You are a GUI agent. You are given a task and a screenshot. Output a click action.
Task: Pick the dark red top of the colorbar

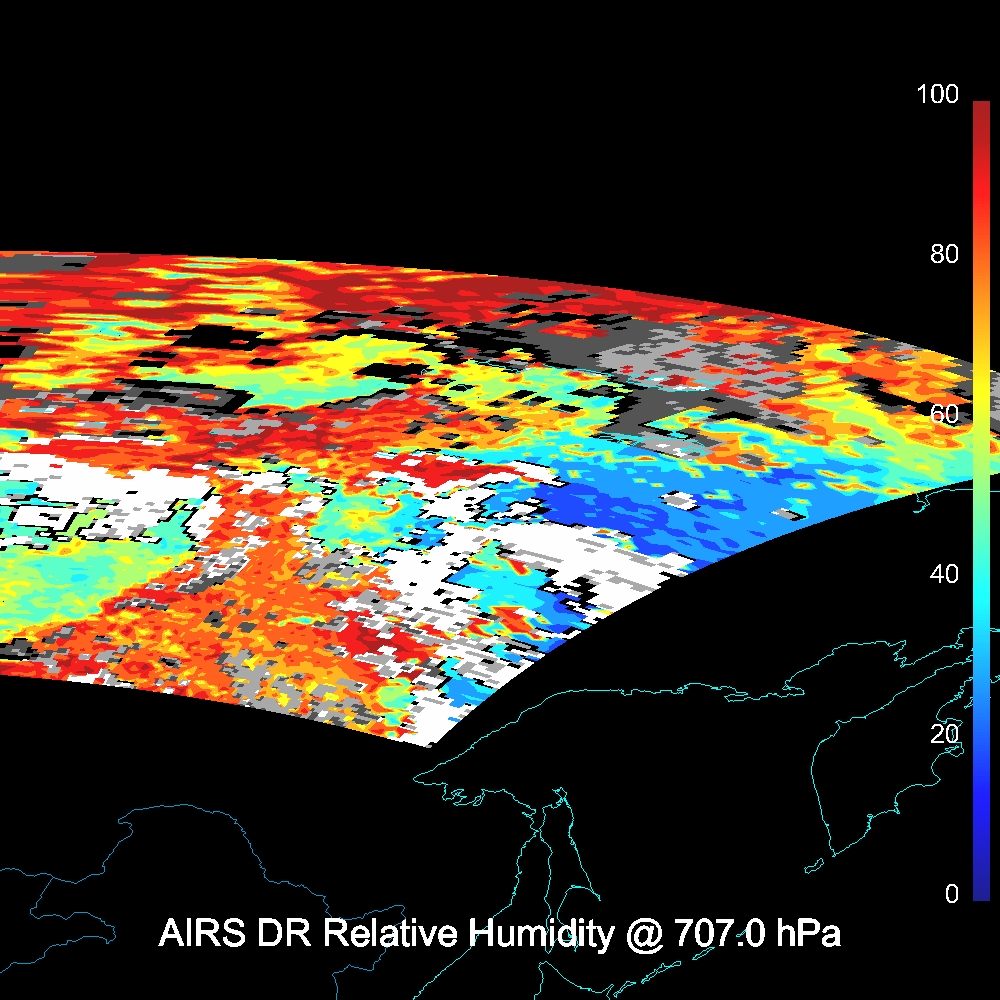tap(980, 115)
